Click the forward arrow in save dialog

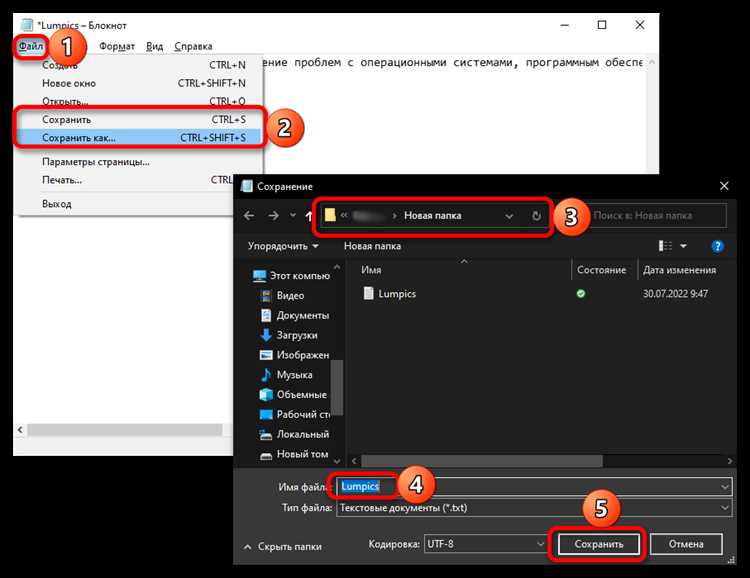(x=273, y=216)
